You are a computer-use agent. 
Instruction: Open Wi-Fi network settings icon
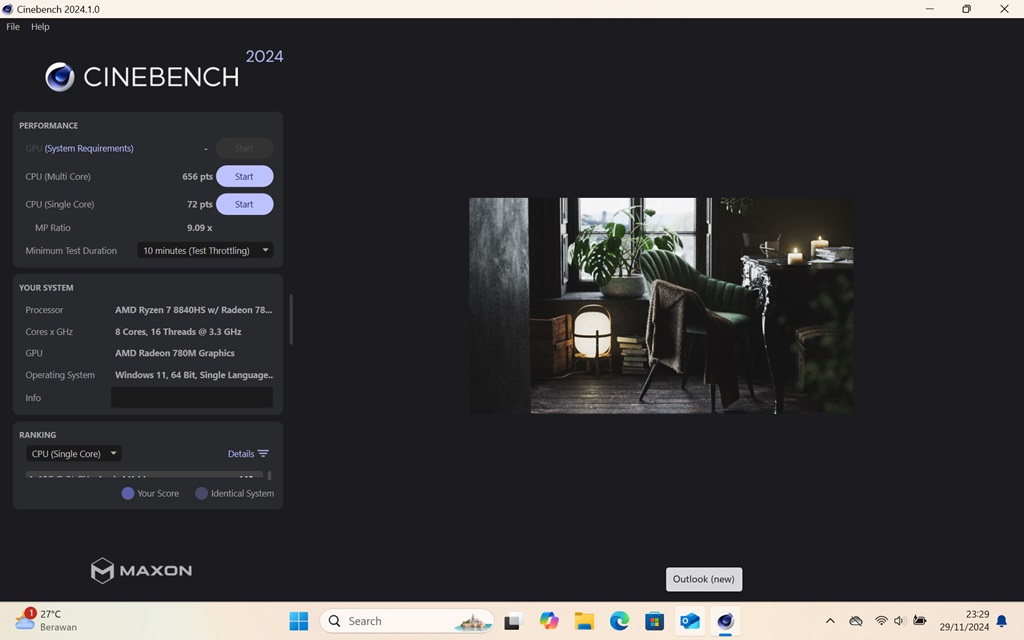click(881, 621)
